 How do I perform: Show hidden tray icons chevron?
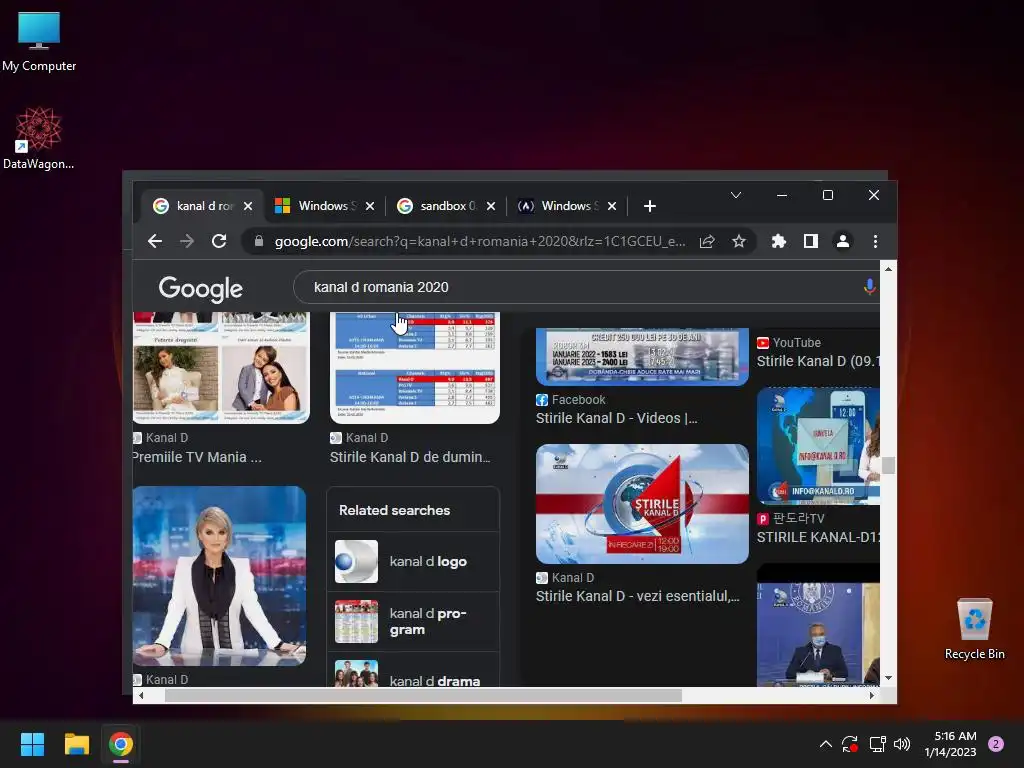pos(825,744)
